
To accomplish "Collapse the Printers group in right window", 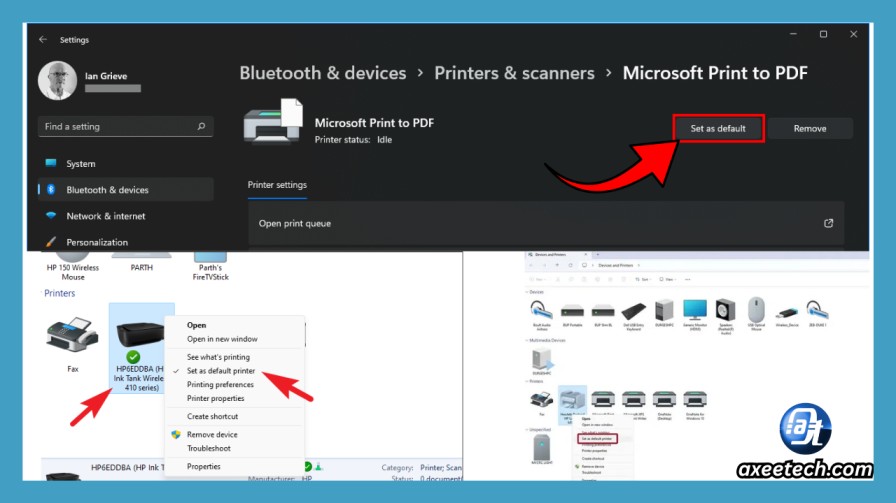I will click(x=534, y=381).
